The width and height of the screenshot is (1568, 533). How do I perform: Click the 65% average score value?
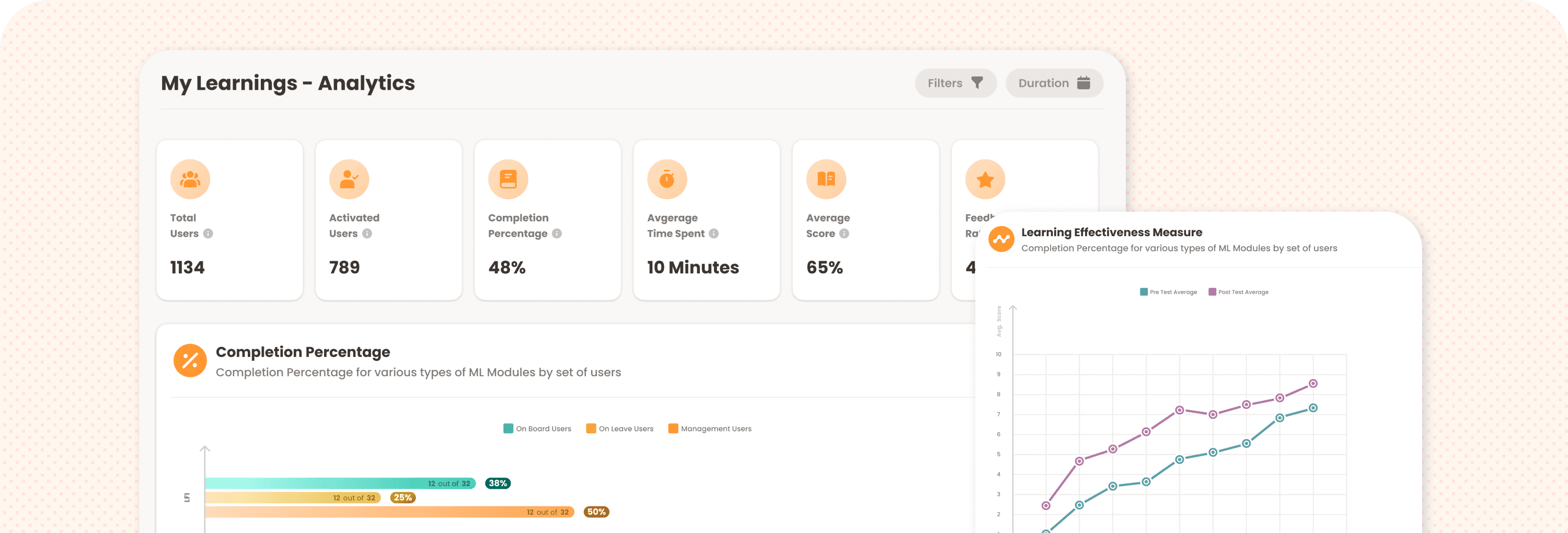[825, 268]
